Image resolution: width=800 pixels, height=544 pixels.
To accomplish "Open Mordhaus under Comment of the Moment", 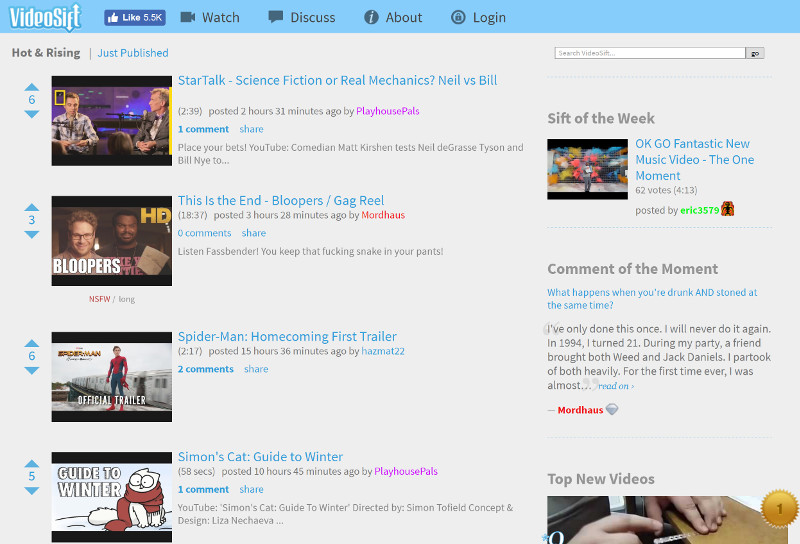I will click(x=580, y=410).
